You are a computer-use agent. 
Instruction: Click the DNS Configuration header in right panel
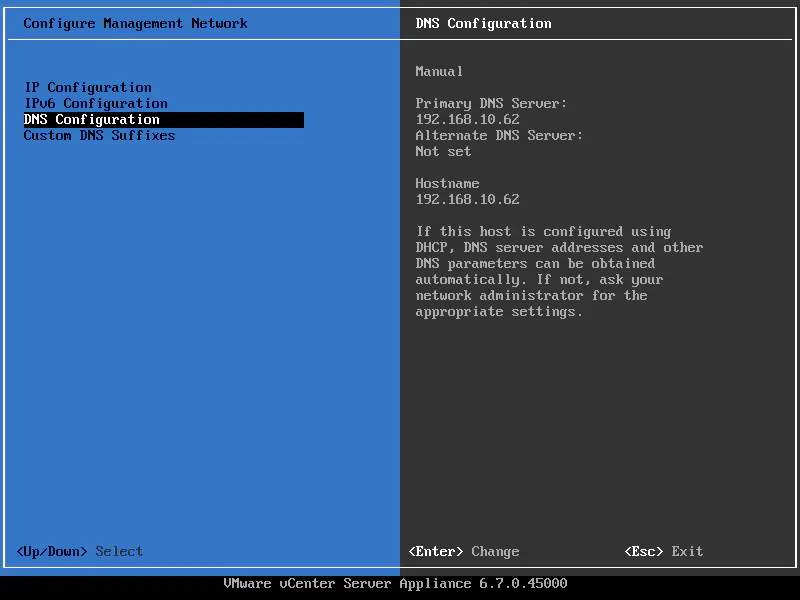tap(483, 23)
